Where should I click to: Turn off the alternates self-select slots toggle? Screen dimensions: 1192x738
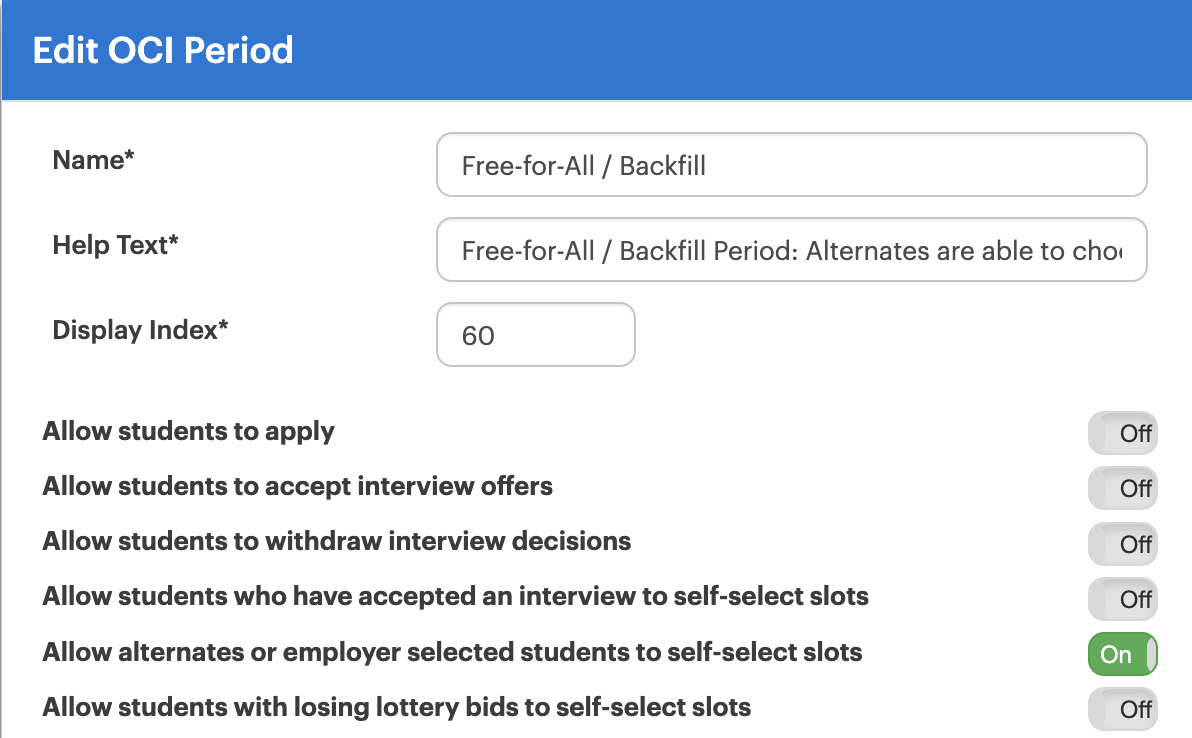point(1122,654)
